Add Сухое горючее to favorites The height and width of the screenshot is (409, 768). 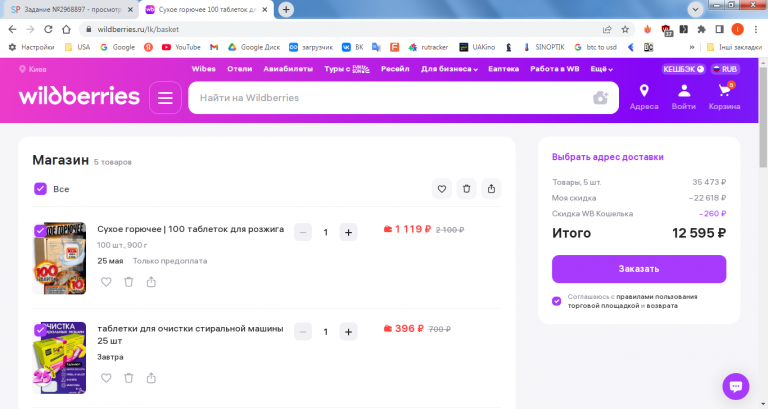[x=106, y=282]
